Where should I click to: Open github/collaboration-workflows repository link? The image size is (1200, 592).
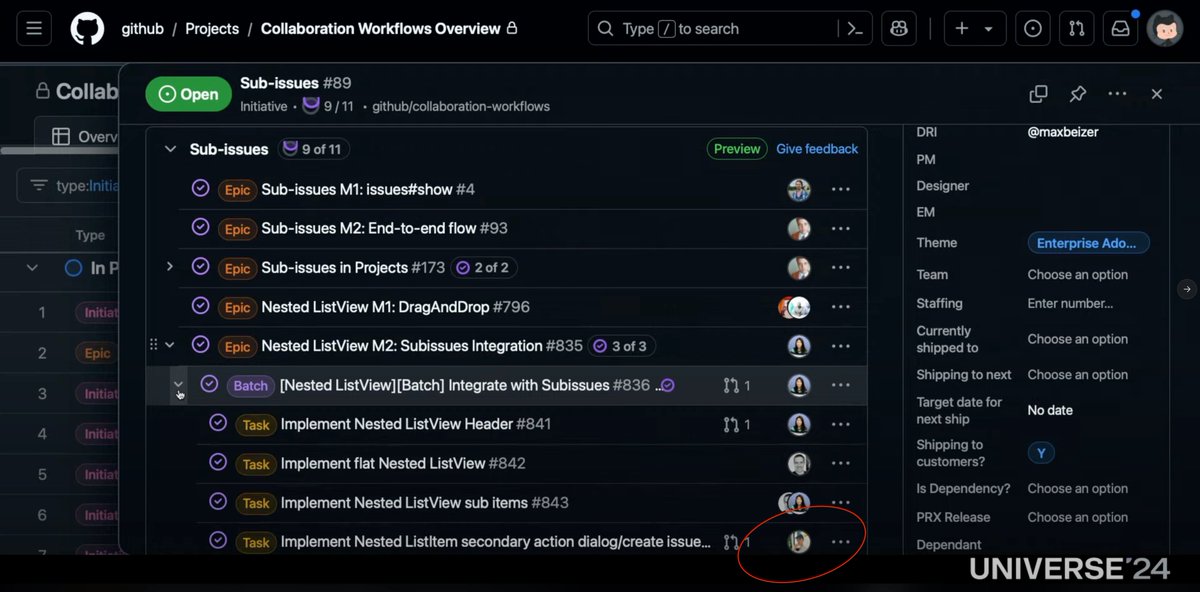[x=461, y=106]
